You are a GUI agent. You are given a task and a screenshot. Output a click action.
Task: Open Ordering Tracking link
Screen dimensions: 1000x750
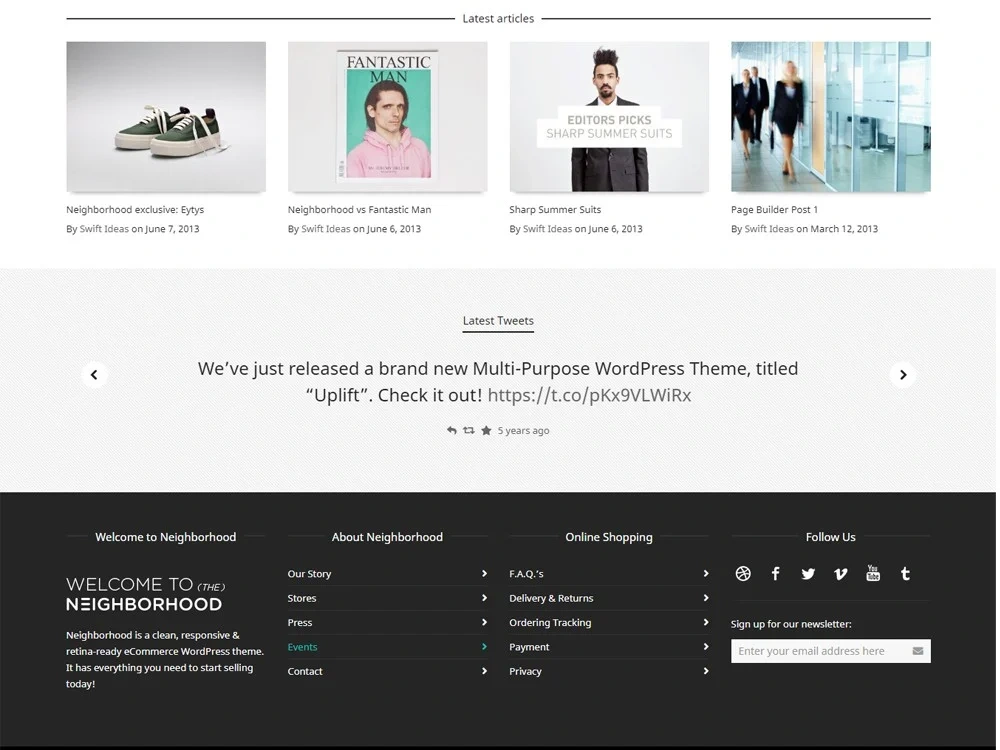(x=550, y=622)
